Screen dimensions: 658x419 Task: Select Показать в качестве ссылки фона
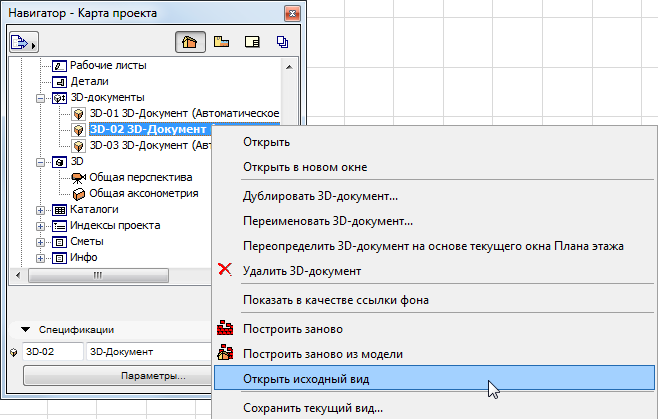coord(434,300)
